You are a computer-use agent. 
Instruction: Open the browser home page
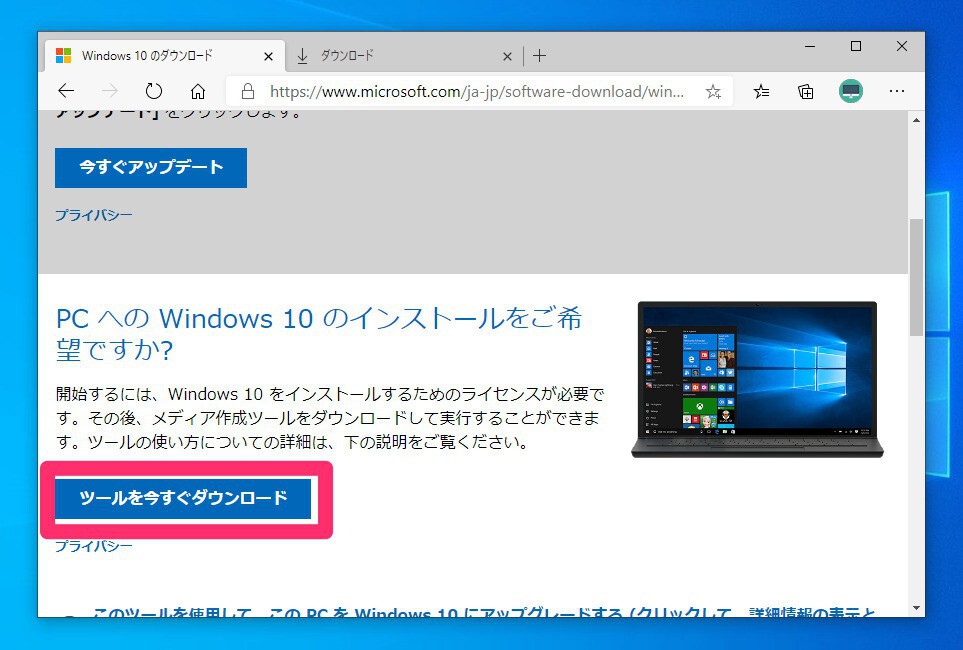tap(198, 92)
